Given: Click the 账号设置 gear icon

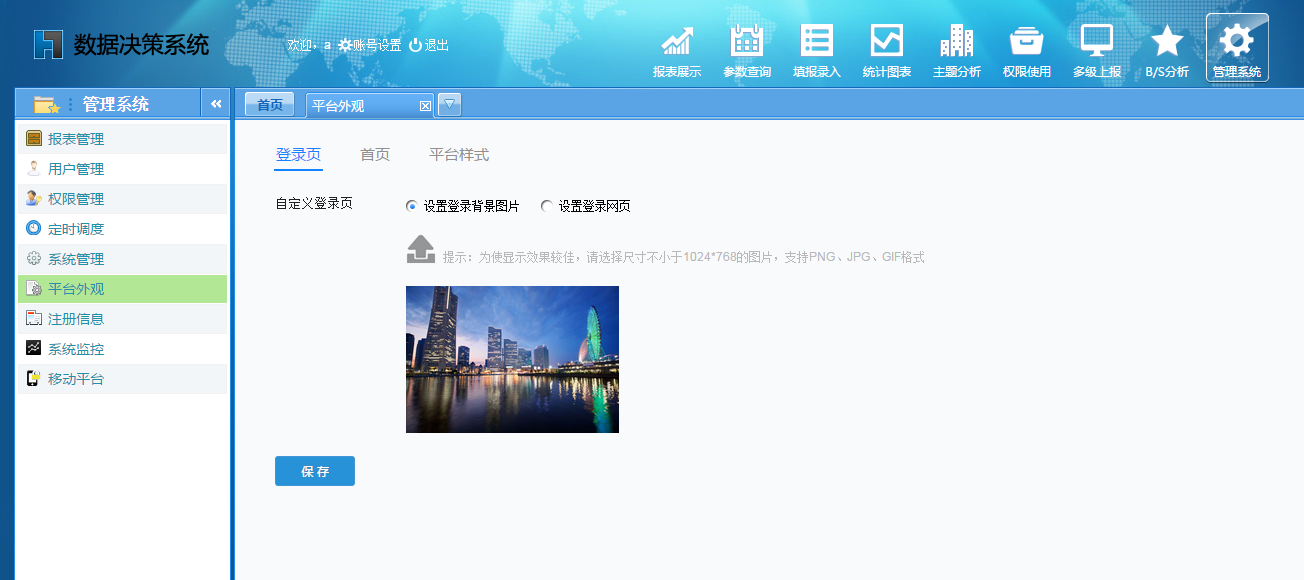Looking at the screenshot, I should 345,45.
